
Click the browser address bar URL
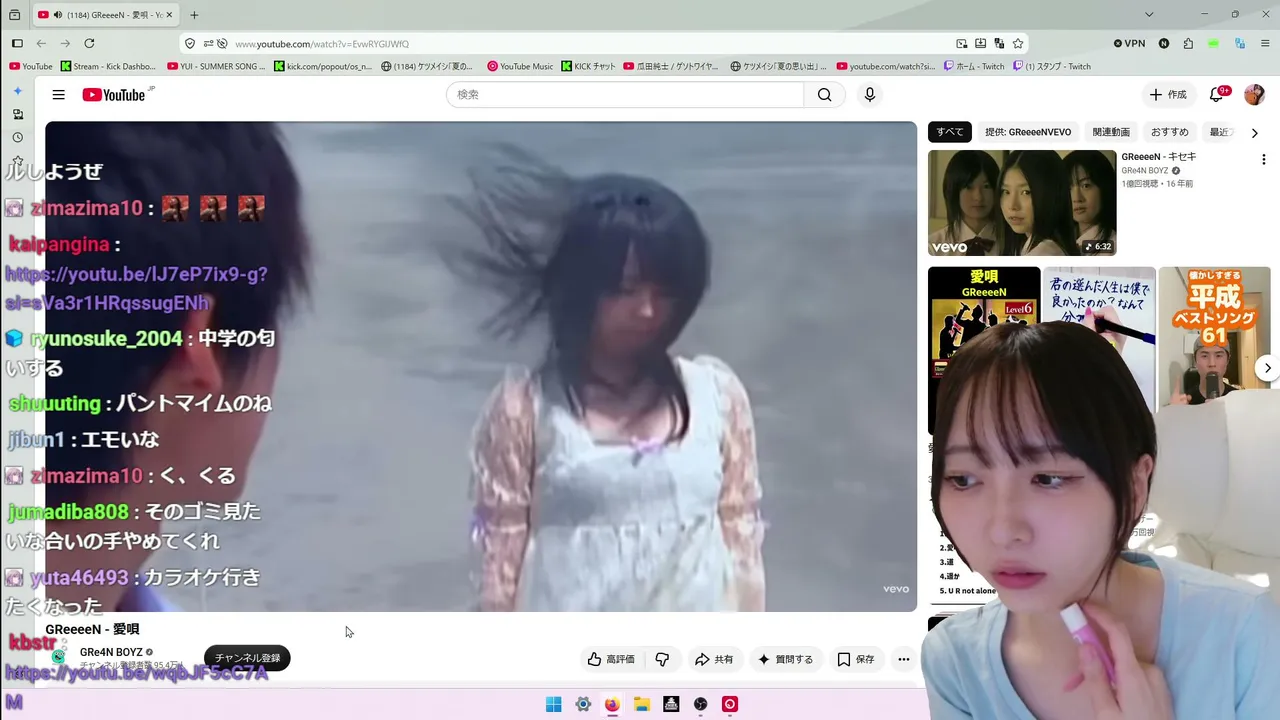click(322, 44)
